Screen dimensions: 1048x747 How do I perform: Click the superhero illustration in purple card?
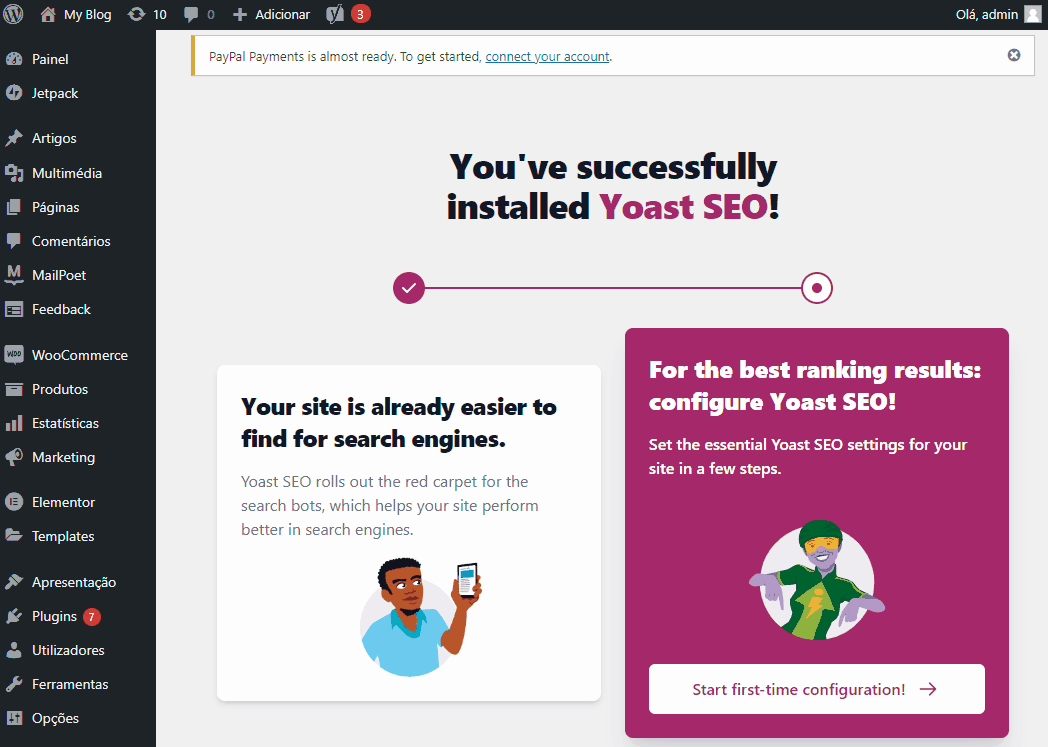[x=817, y=579]
